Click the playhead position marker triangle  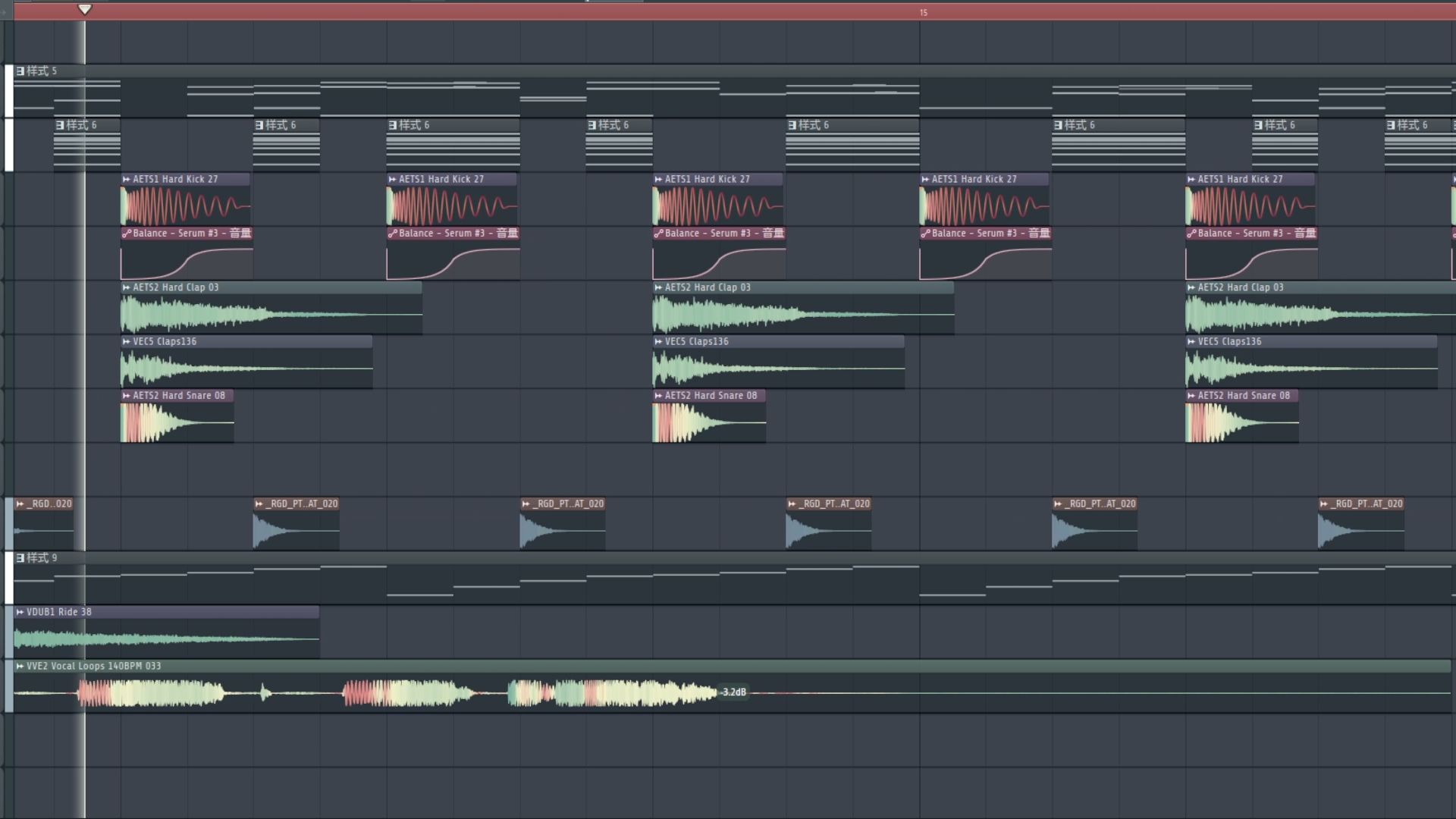pyautogui.click(x=85, y=10)
